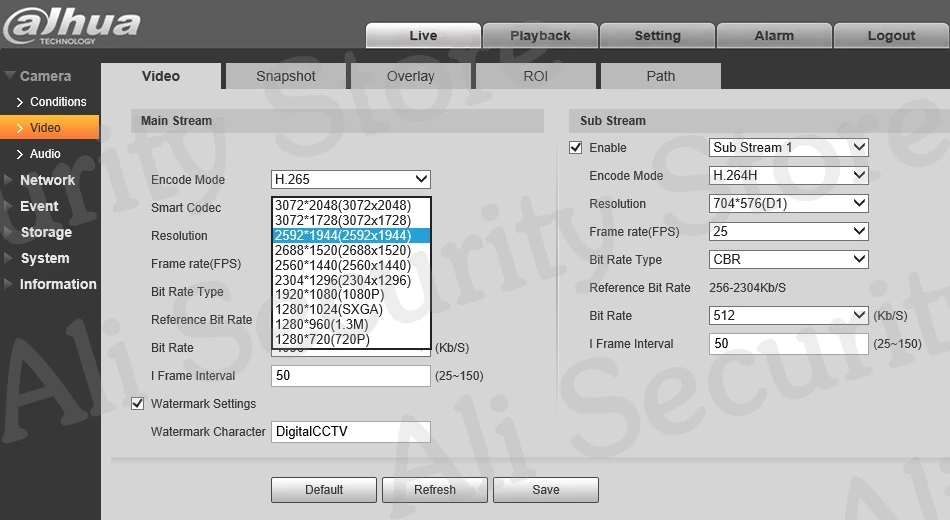Click the Default button

coord(324,490)
